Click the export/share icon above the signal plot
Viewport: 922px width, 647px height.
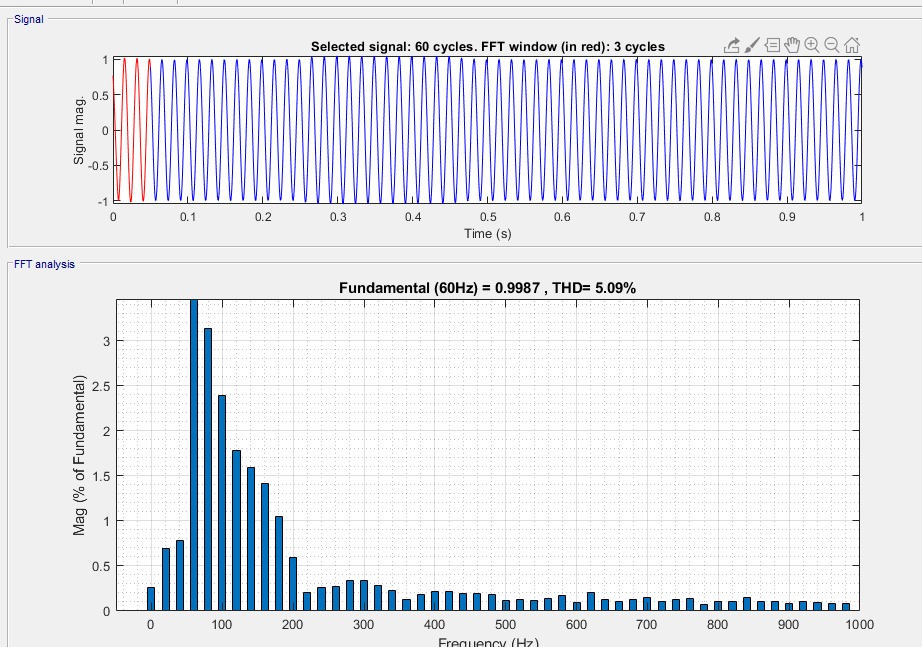click(x=731, y=45)
